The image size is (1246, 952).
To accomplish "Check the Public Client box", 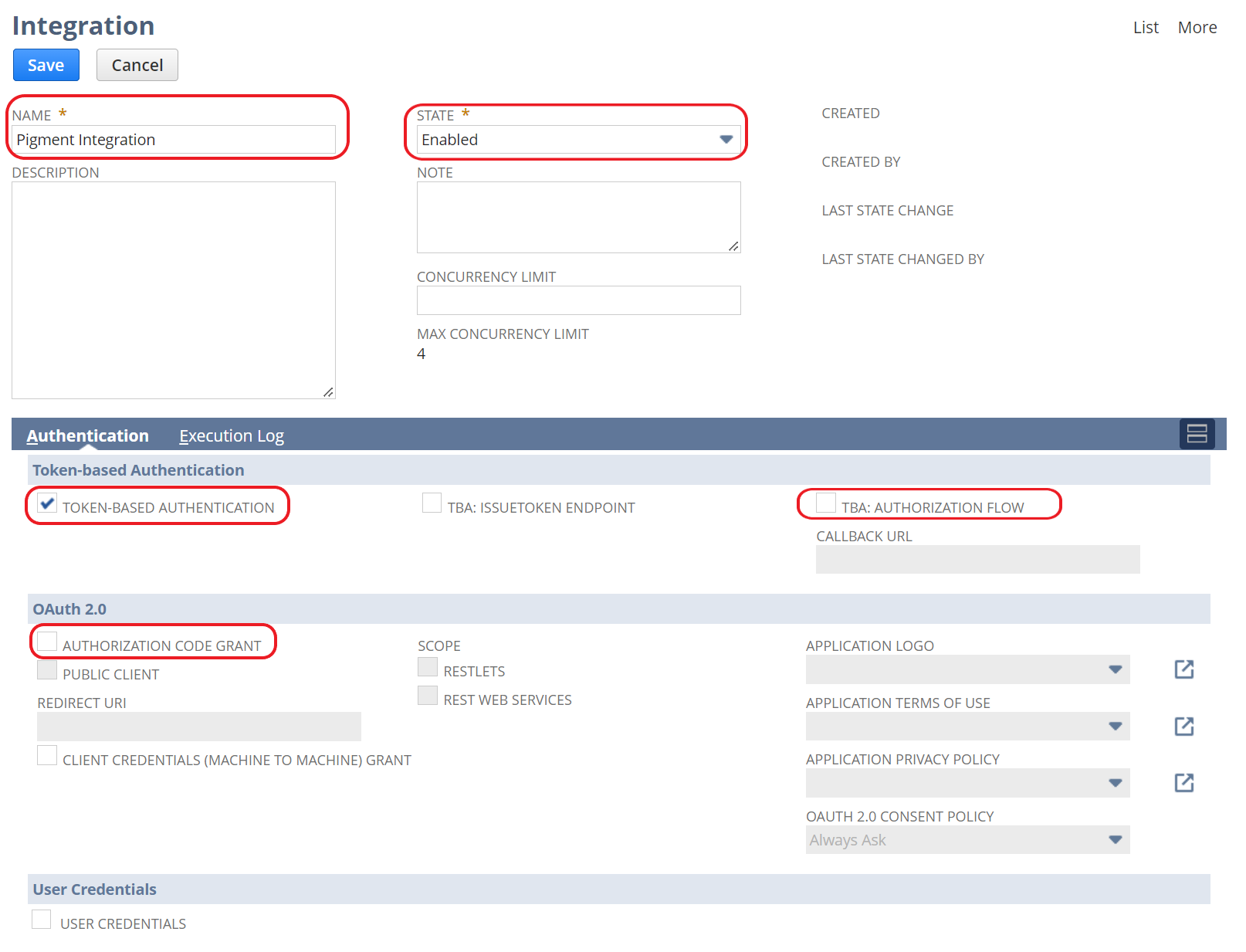I will click(x=47, y=670).
